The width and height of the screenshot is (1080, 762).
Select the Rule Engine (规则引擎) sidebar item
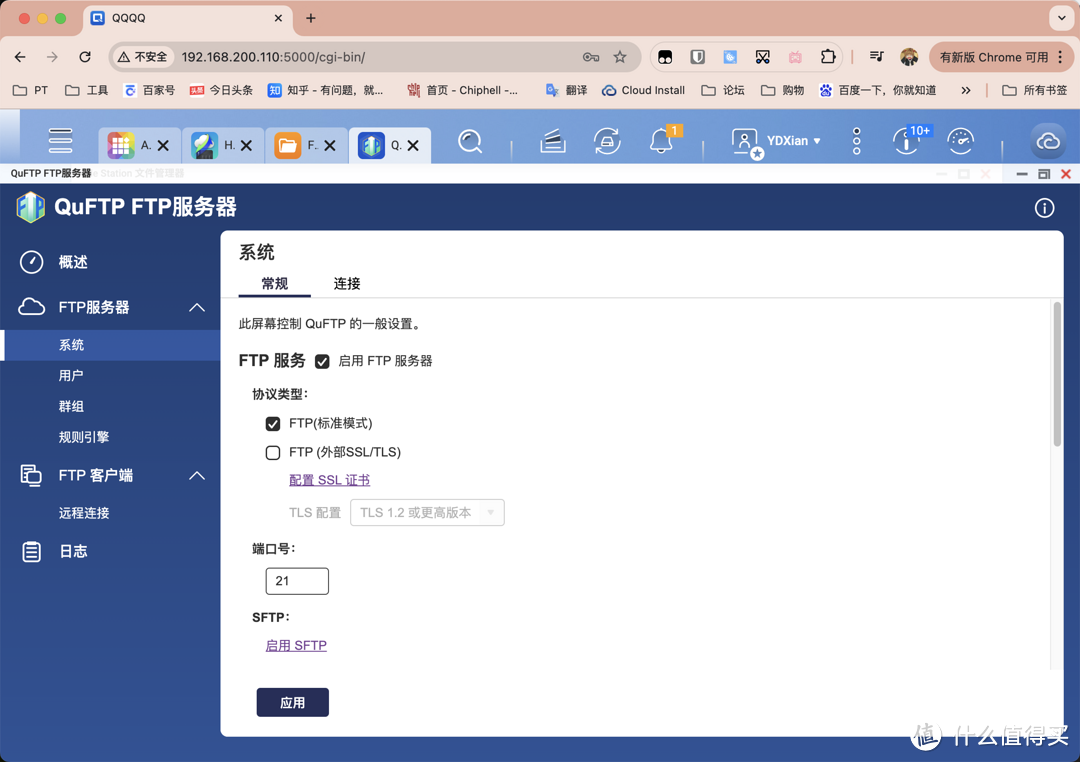pos(84,437)
